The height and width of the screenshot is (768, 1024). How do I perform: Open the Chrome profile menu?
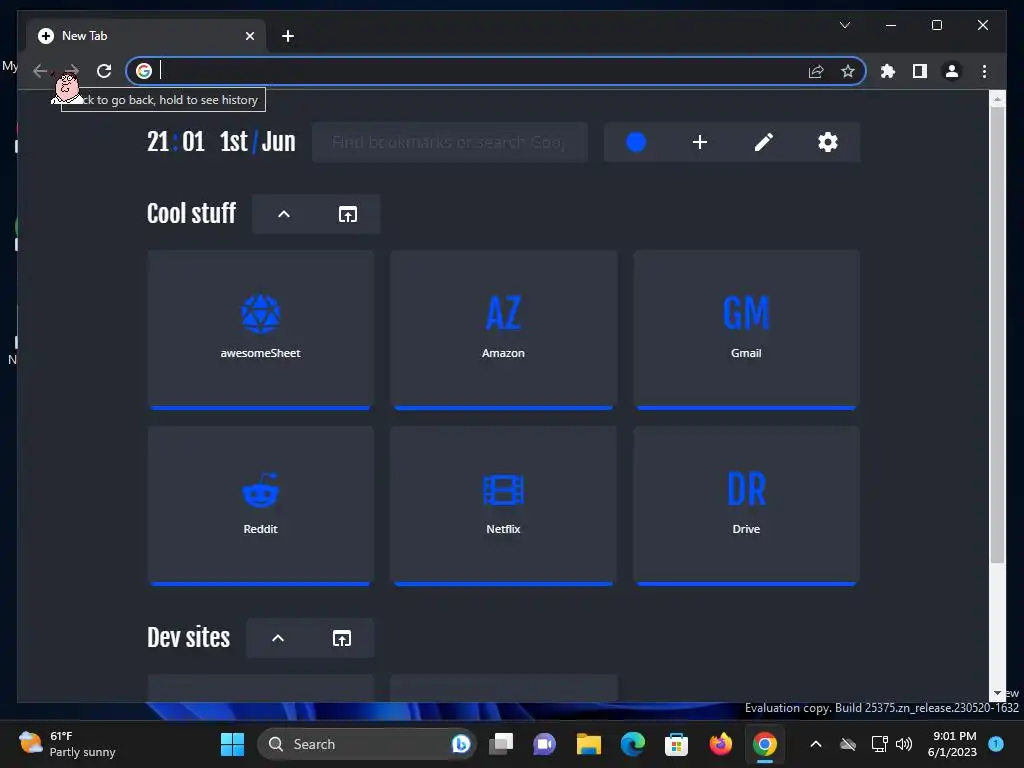pos(952,71)
